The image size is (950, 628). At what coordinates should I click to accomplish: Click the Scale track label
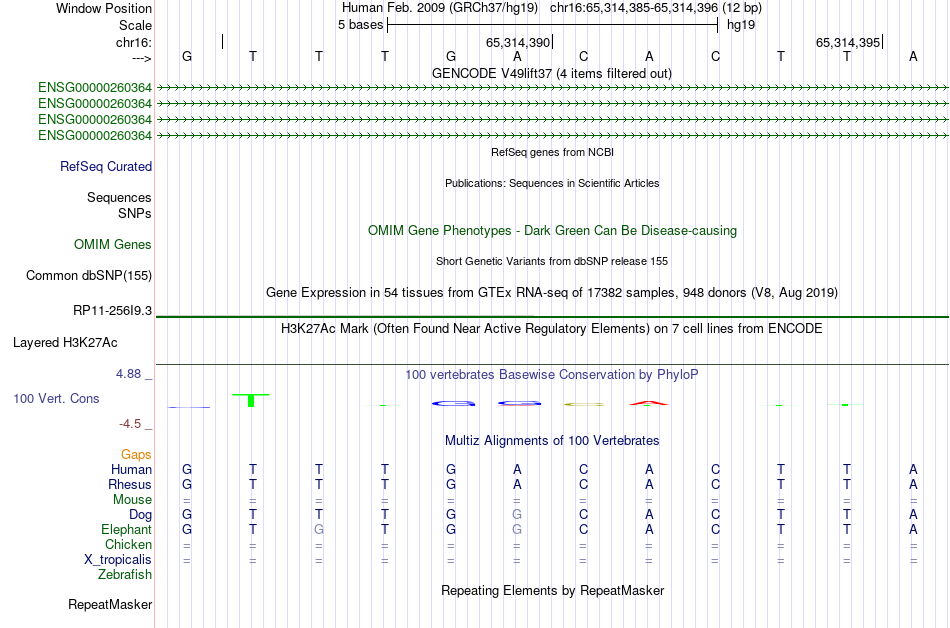pos(135,25)
